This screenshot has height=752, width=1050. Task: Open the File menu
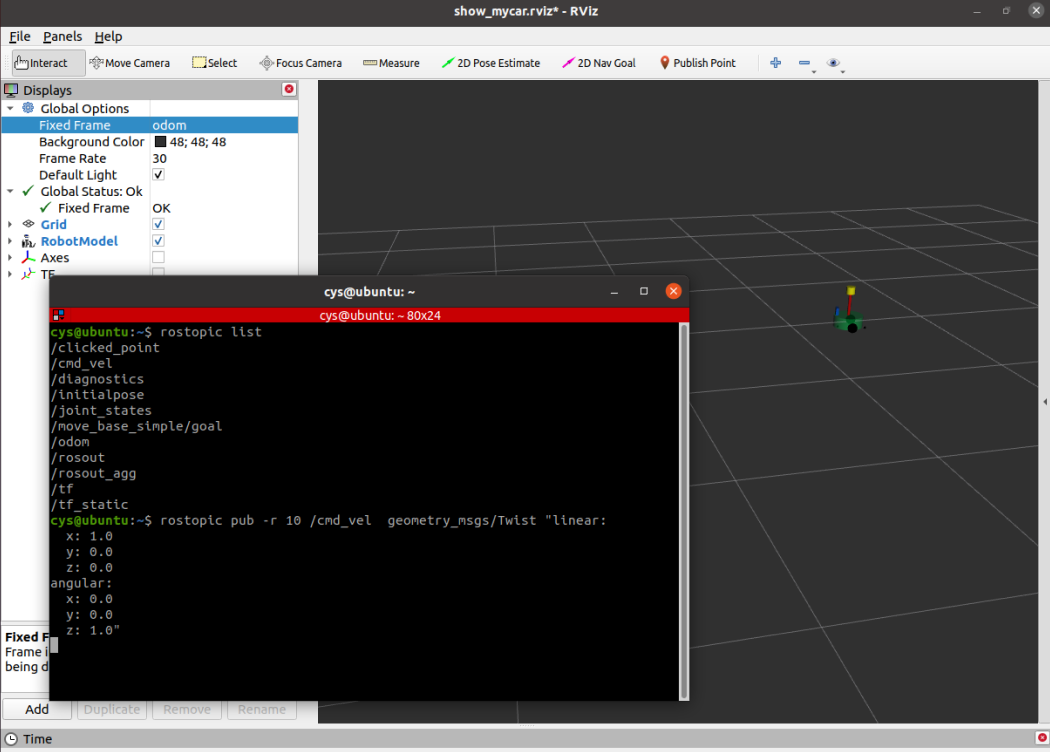pyautogui.click(x=19, y=37)
